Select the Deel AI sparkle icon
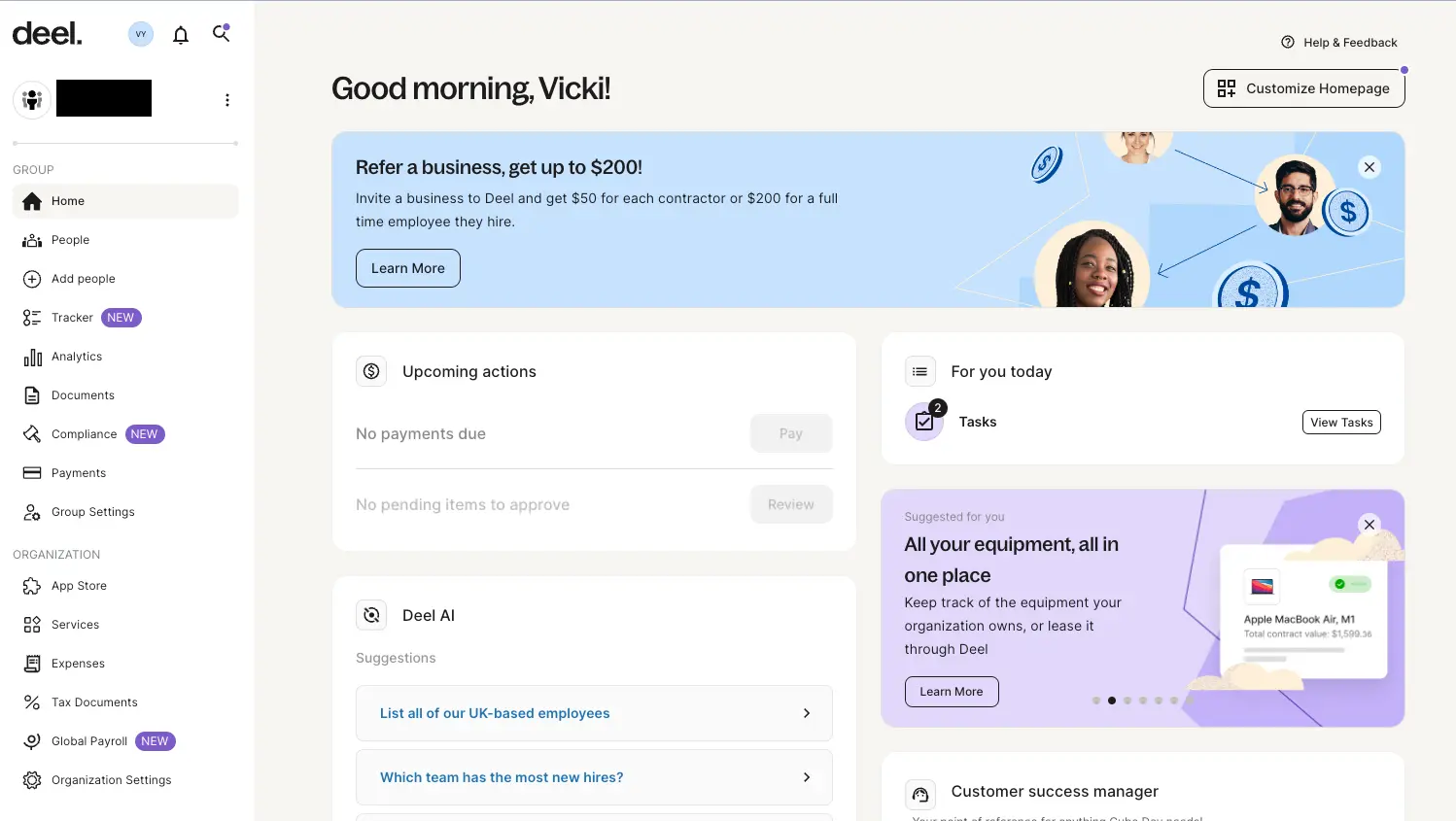The image size is (1456, 821). point(371,615)
